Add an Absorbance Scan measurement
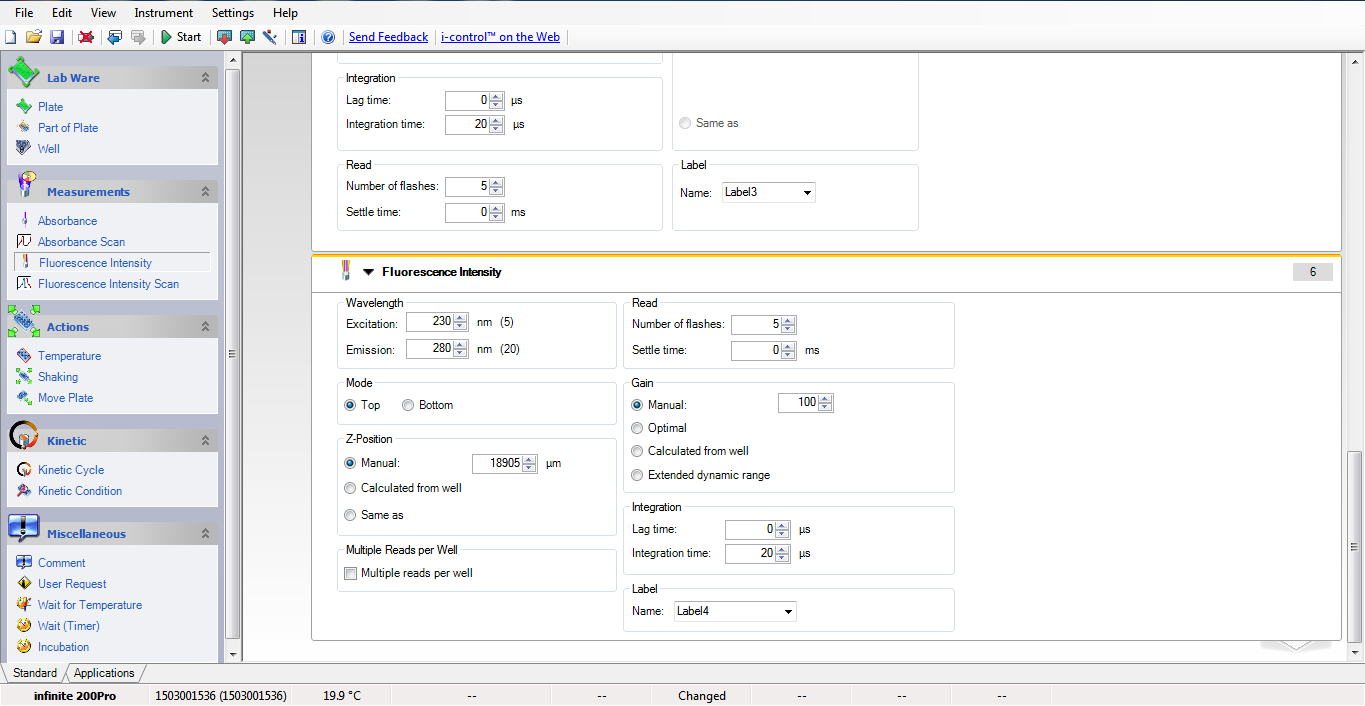This screenshot has height=706, width=1365. [81, 242]
